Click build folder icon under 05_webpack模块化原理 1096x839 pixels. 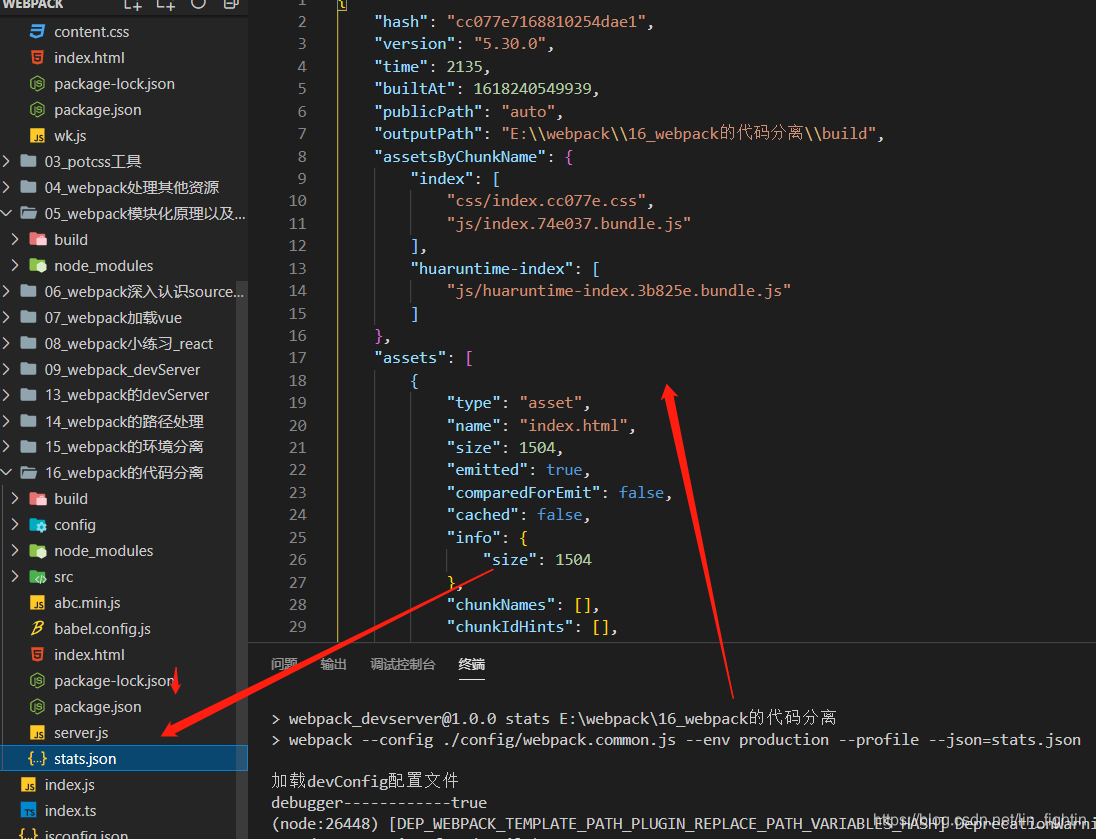click(38, 239)
